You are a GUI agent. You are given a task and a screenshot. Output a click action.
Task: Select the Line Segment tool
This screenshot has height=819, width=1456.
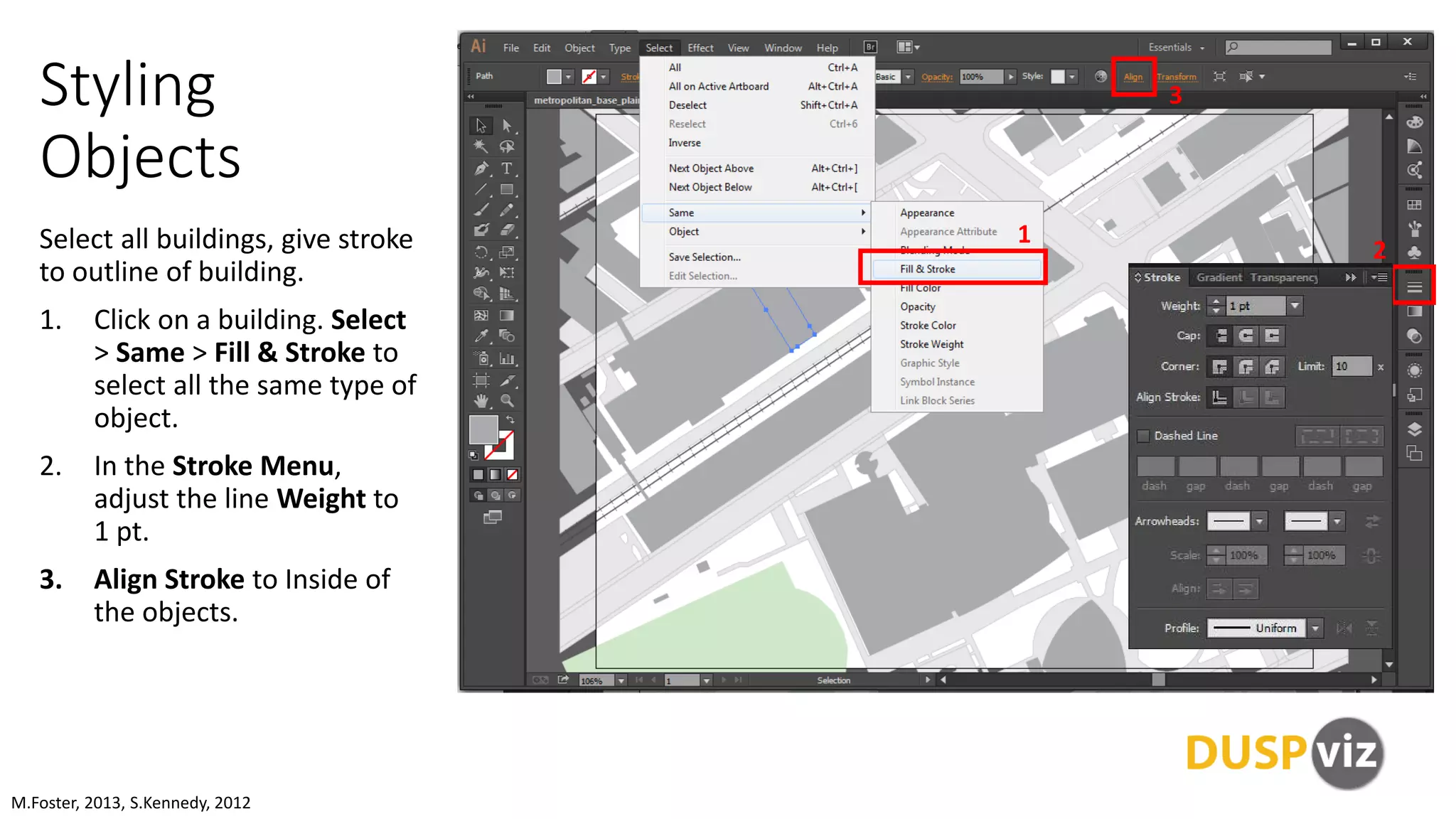pos(481,189)
